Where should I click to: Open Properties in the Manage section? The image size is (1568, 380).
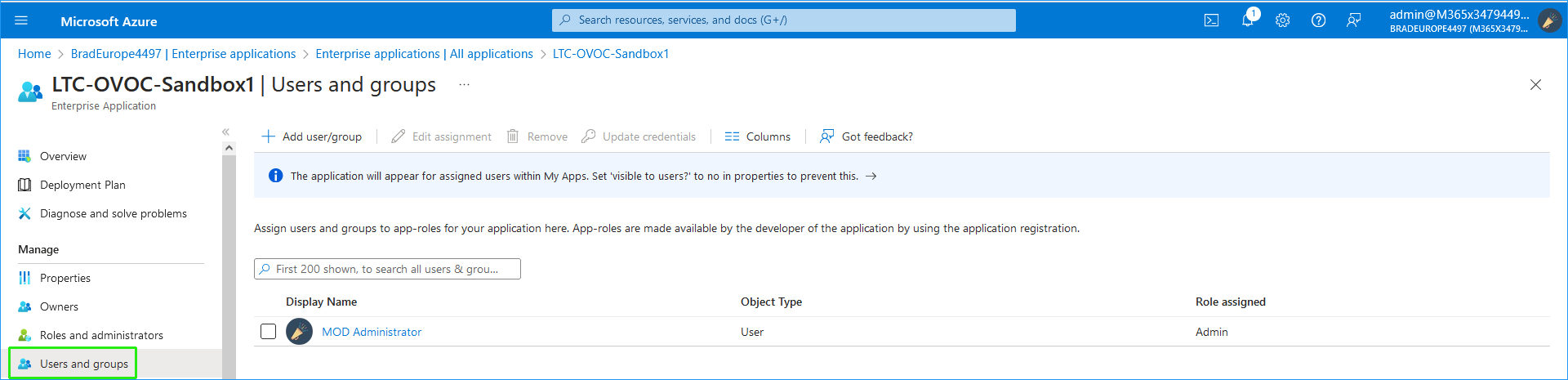(65, 278)
